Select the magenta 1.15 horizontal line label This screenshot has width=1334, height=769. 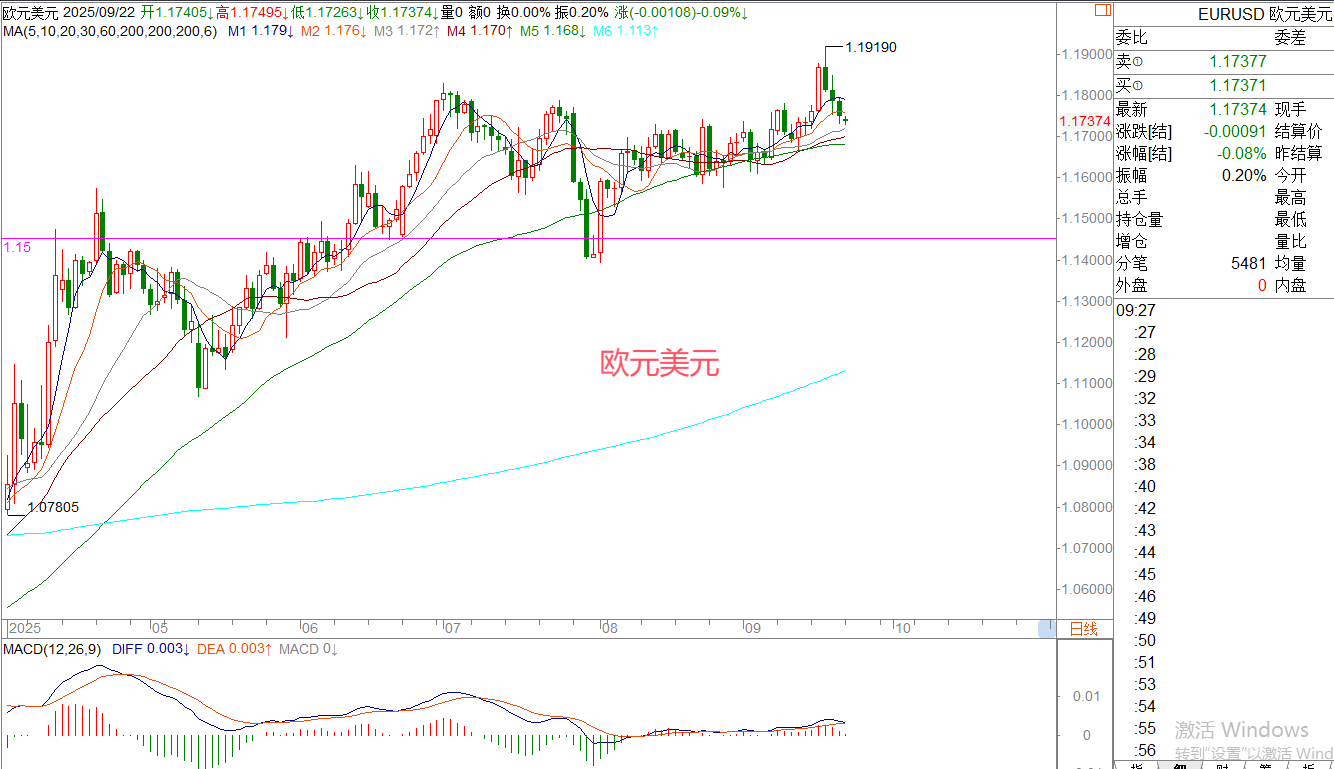(x=16, y=246)
